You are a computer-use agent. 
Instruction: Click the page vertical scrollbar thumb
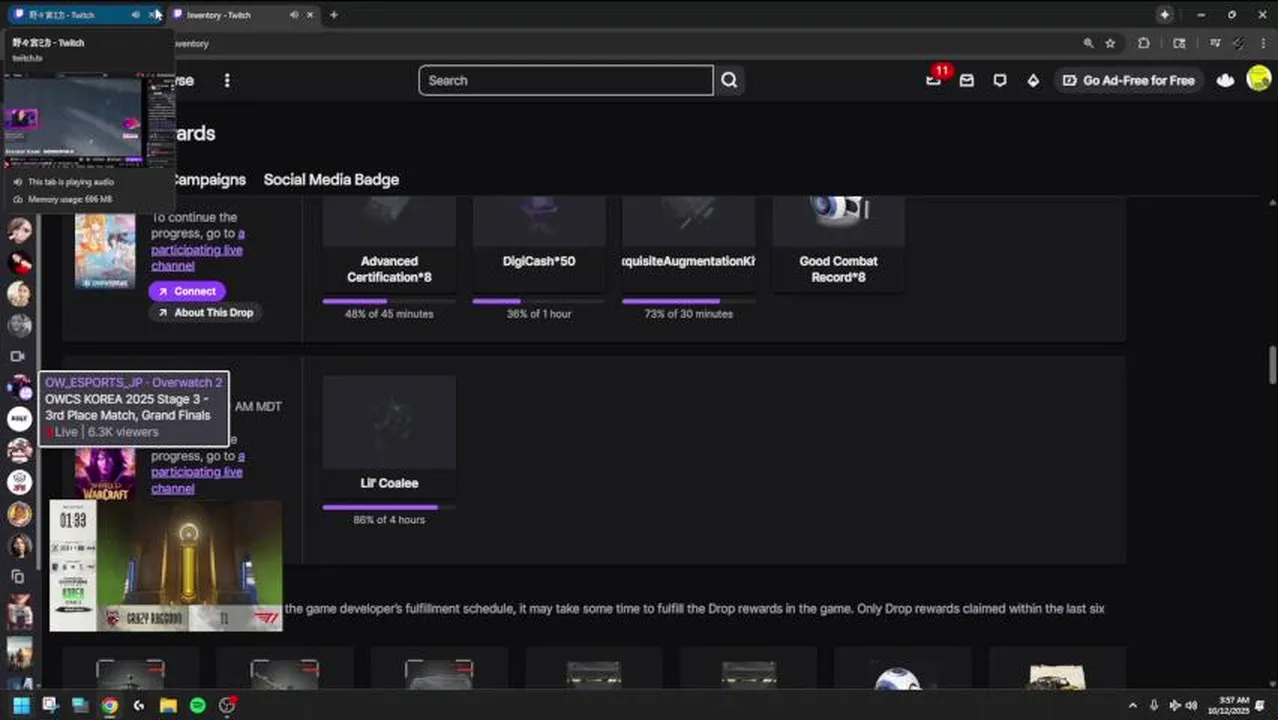1272,364
